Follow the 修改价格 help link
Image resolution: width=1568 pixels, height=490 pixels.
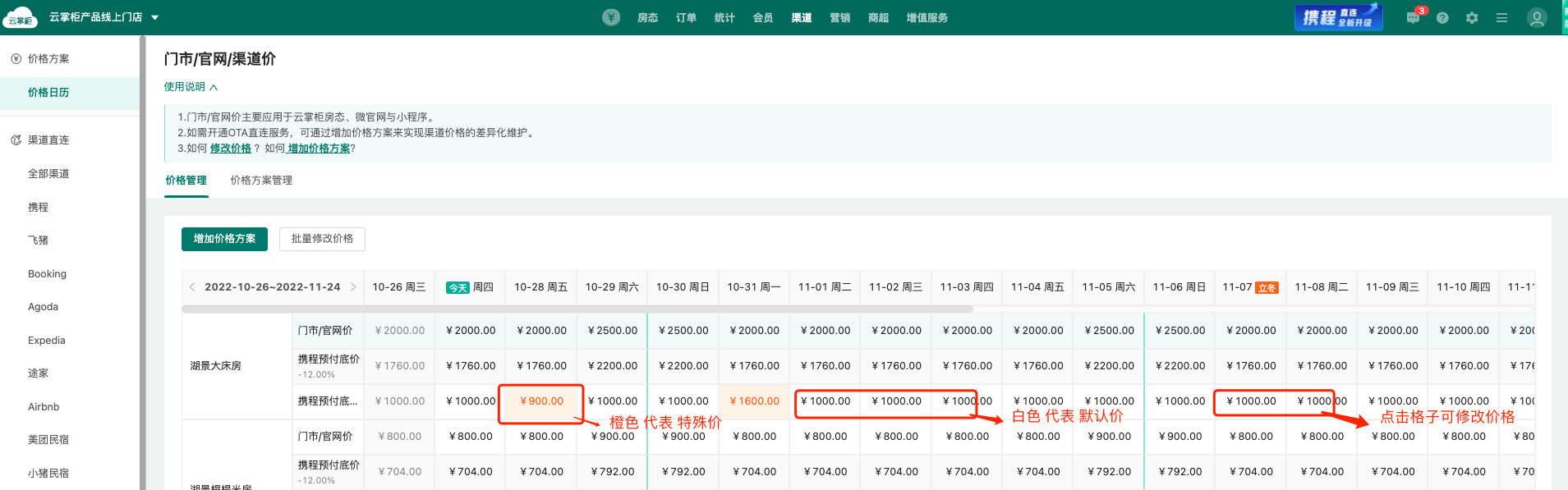point(230,149)
